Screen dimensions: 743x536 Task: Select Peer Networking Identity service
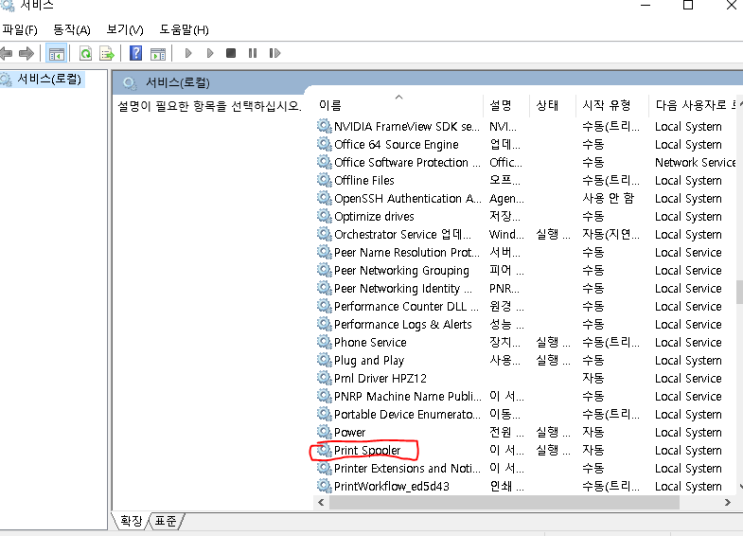point(525,289)
